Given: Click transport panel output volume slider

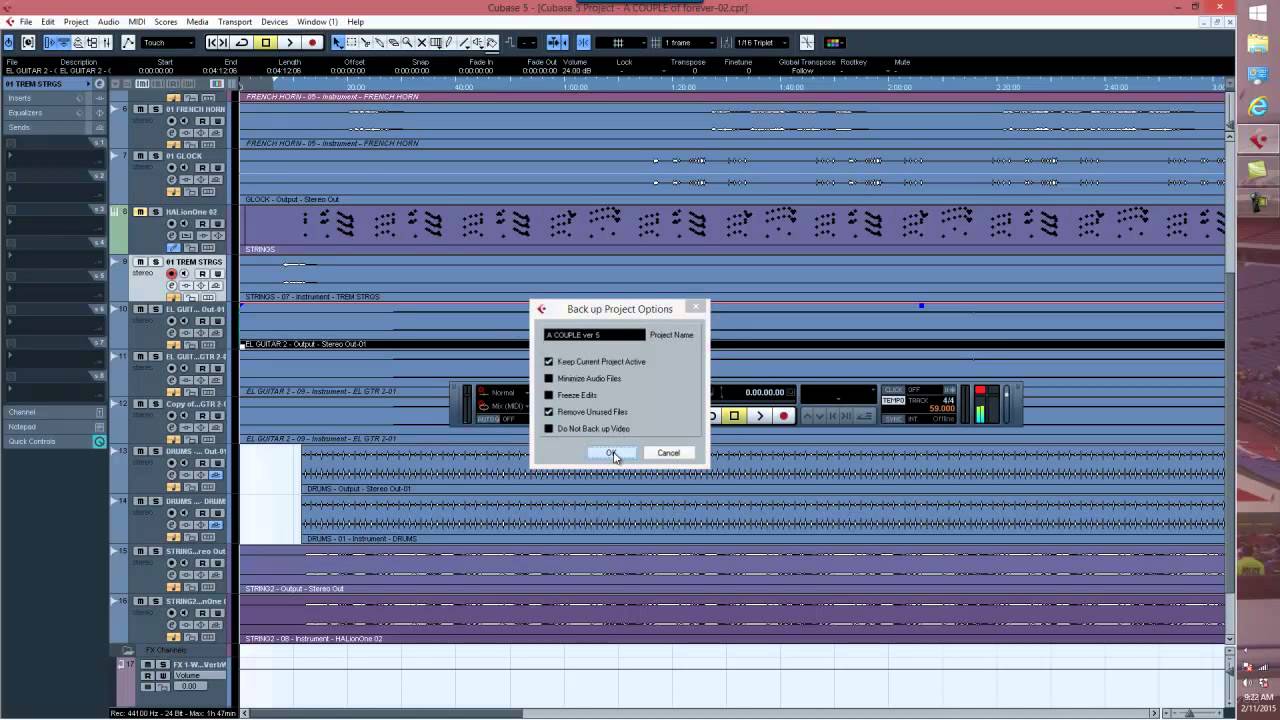Looking at the screenshot, I should click(1006, 403).
